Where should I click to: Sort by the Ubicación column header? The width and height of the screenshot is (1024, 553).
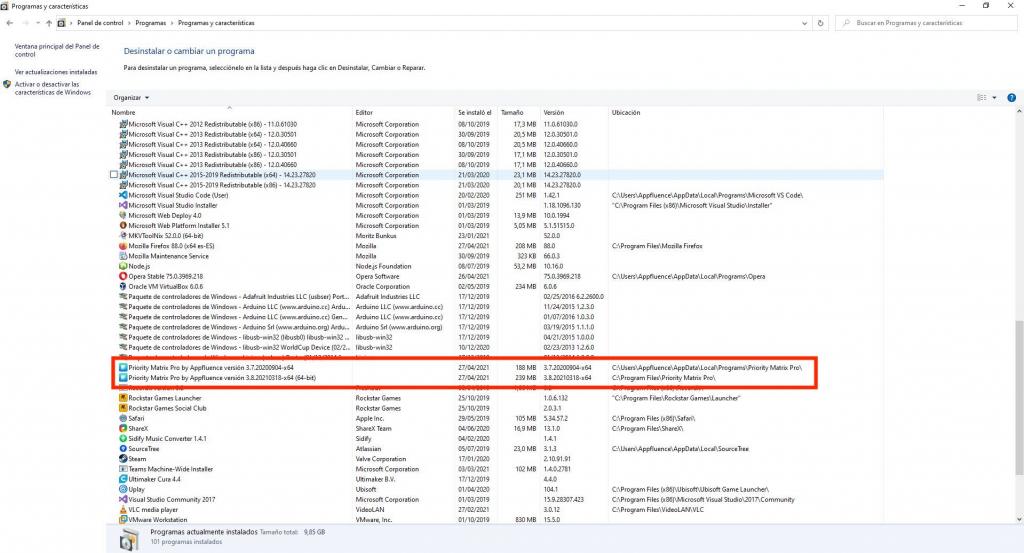click(626, 113)
